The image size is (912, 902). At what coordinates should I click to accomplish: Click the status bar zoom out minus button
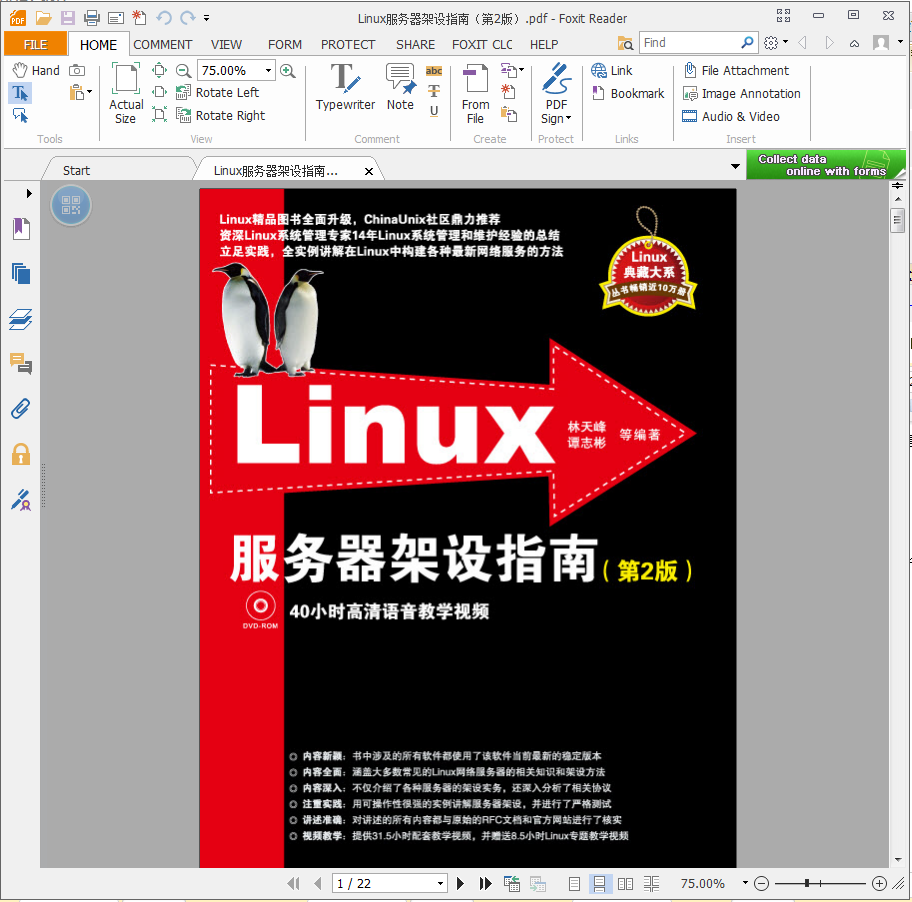[x=761, y=883]
